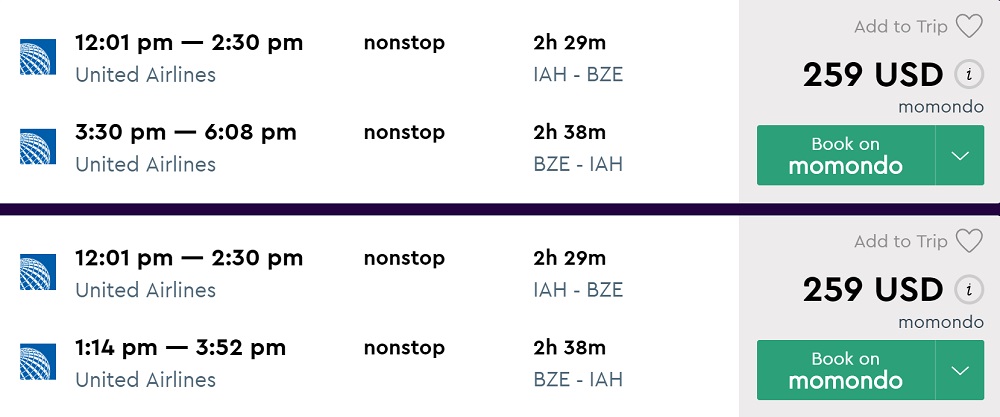This screenshot has width=1000, height=417.
Task: Click first result's 259 USD price
Action: coord(872,75)
